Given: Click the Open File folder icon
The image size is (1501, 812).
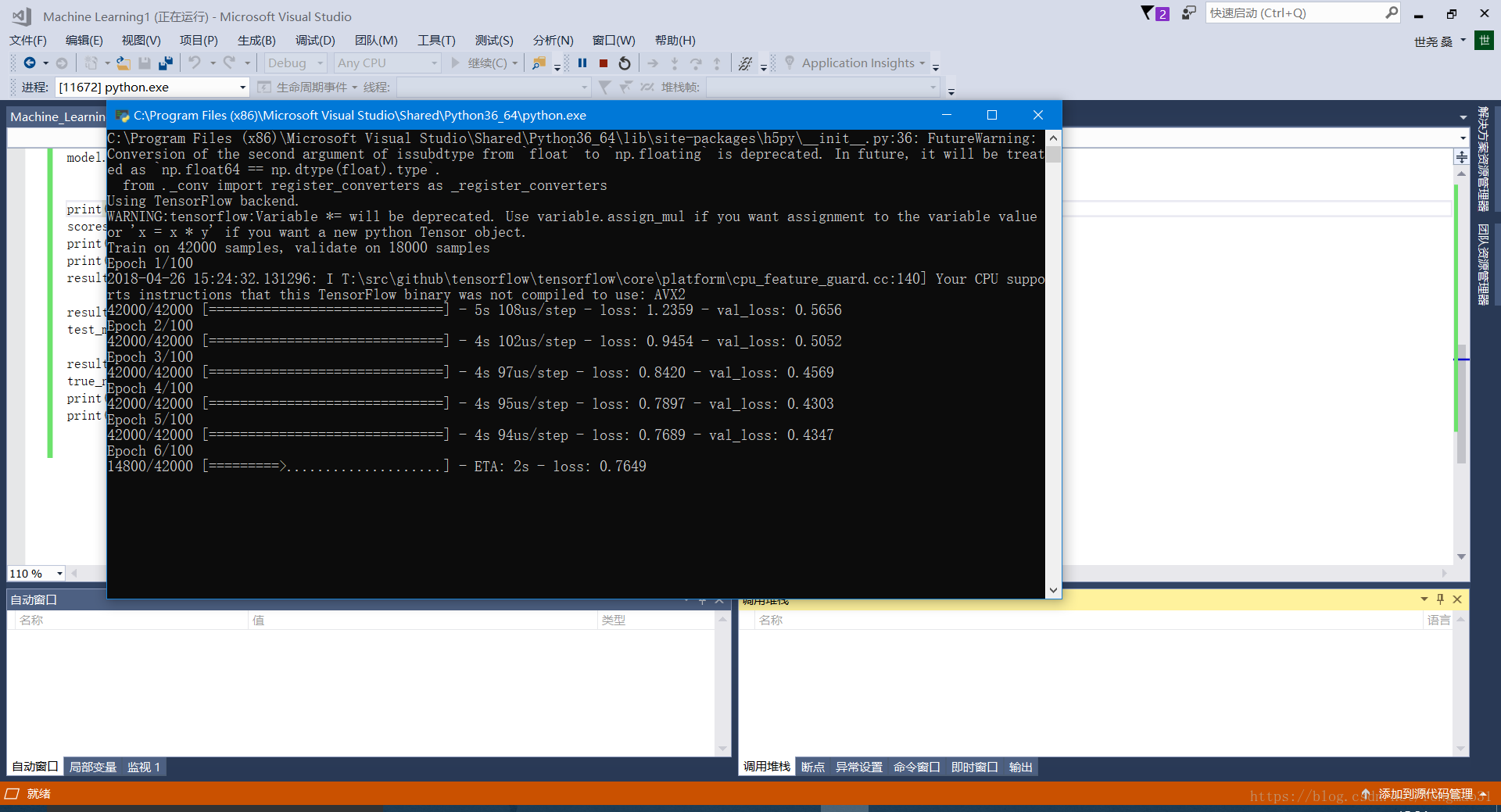Looking at the screenshot, I should [124, 63].
